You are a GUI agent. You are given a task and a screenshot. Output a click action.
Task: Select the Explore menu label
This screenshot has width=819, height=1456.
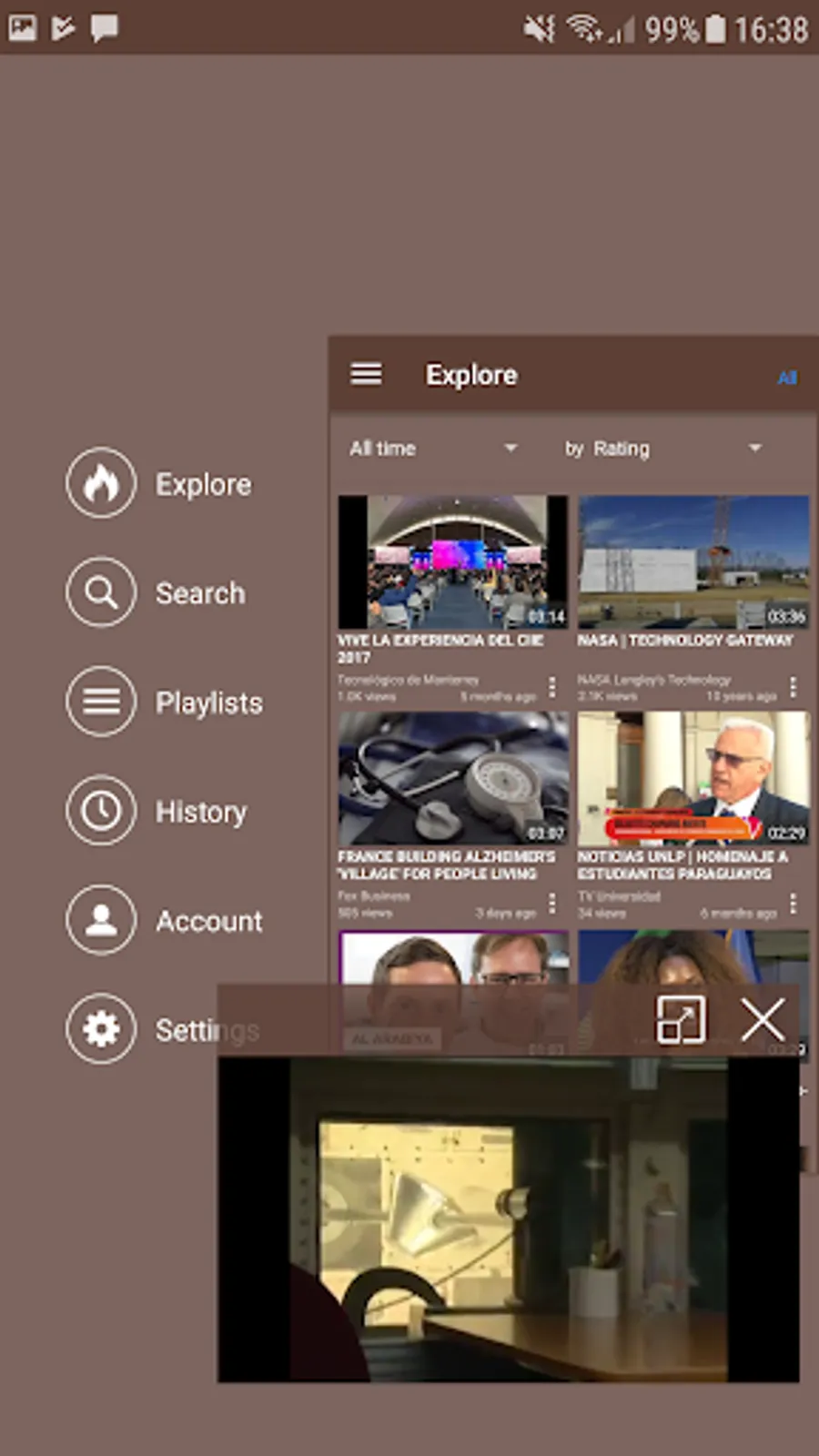203,484
